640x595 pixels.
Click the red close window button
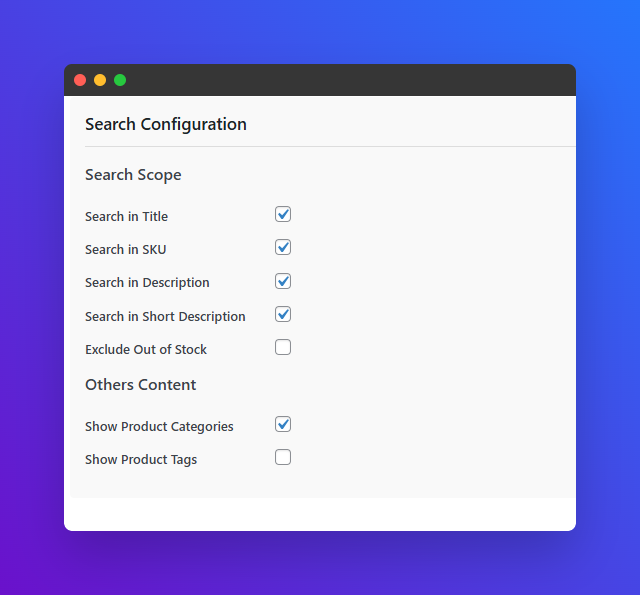[x=80, y=80]
